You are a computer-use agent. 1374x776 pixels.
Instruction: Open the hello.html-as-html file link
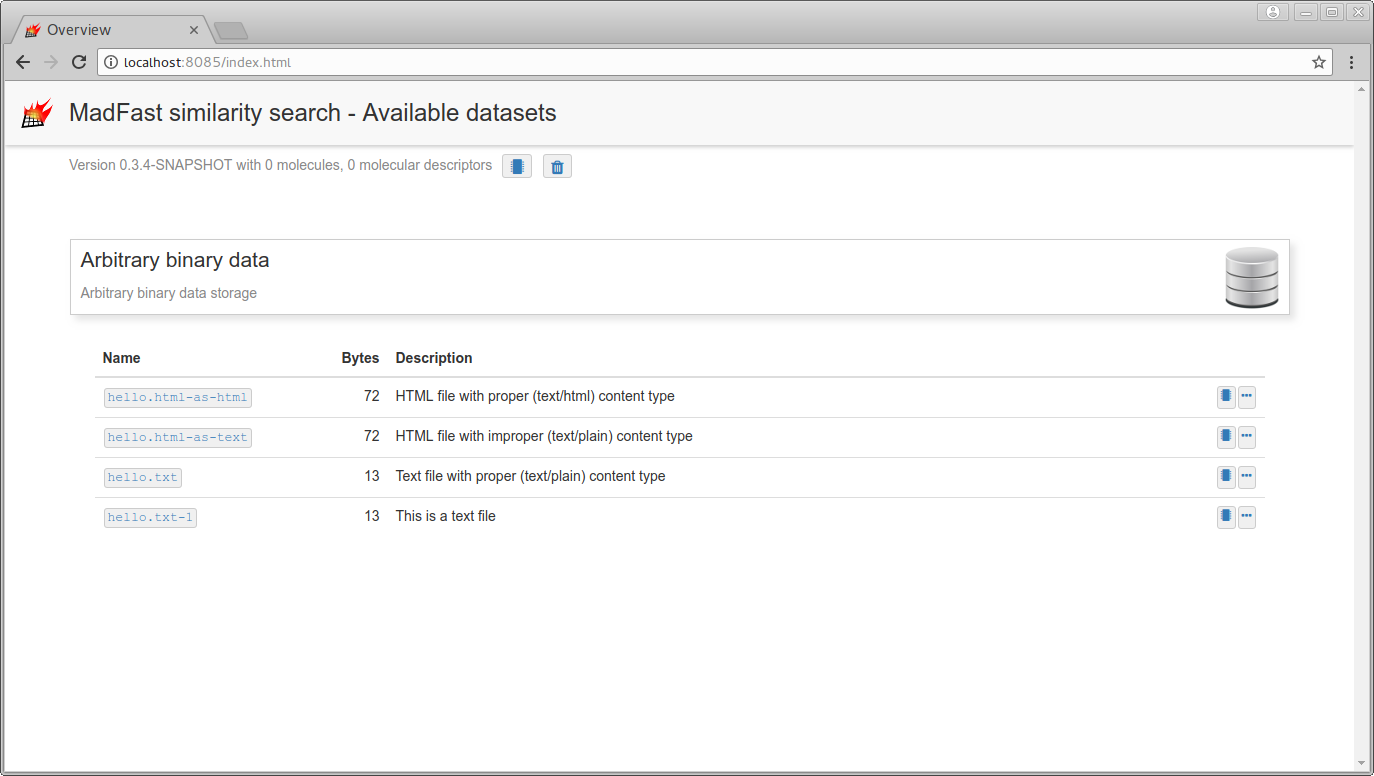point(177,398)
